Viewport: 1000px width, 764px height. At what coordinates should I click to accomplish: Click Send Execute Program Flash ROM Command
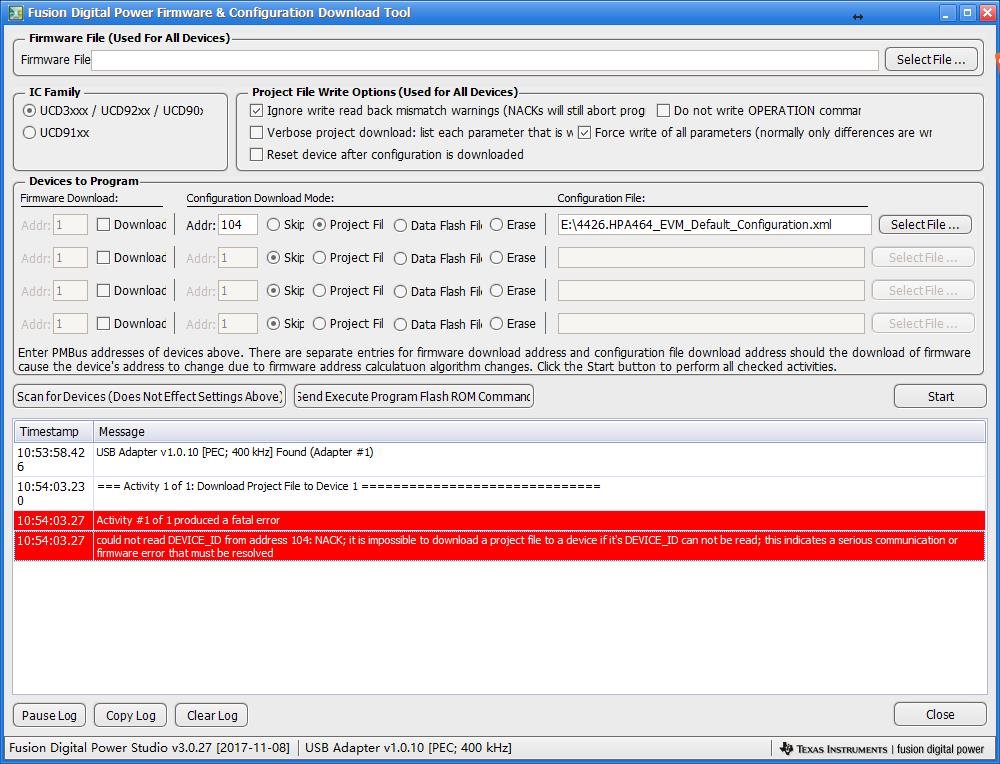click(x=414, y=396)
